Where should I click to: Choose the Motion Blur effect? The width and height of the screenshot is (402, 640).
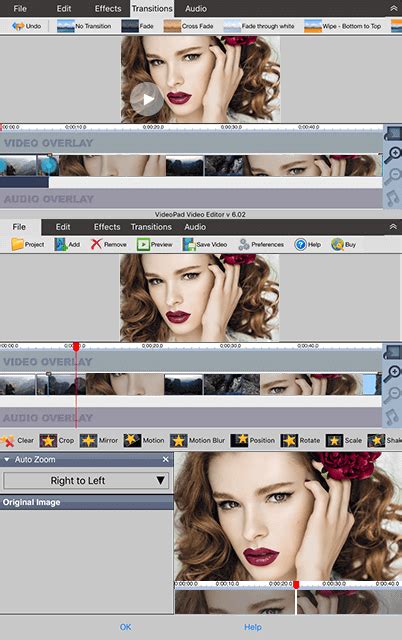click(x=198, y=440)
